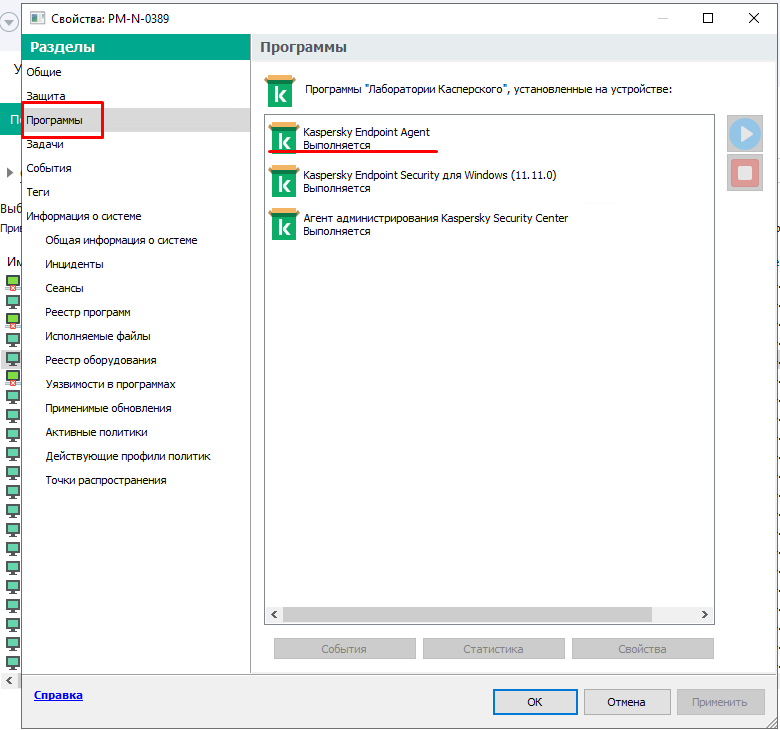Screen dimensions: 780x730
Task: Maximize the Свойства PM-N-0389 window
Action: pos(708,18)
